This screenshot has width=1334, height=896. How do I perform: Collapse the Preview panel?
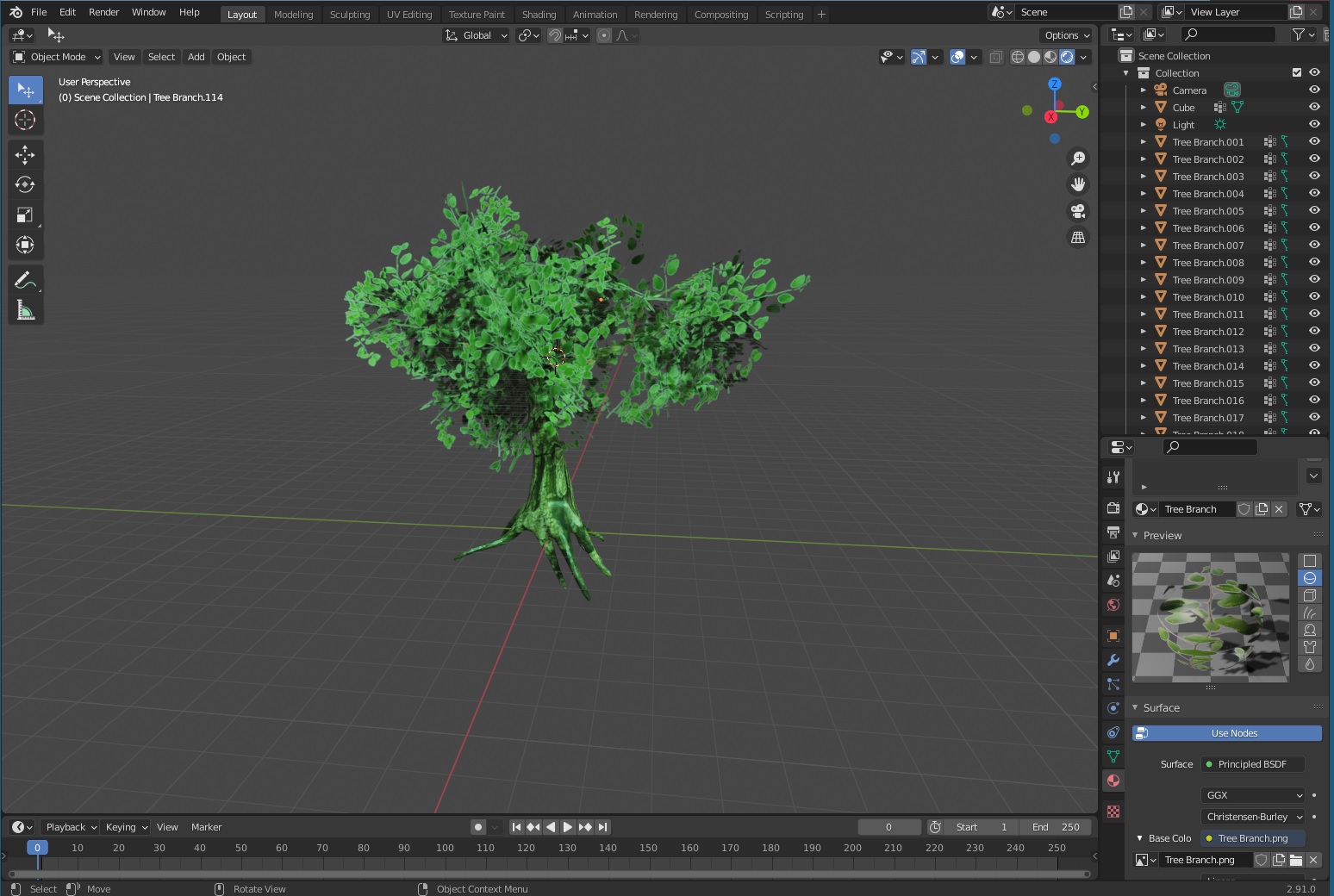tap(1135, 535)
